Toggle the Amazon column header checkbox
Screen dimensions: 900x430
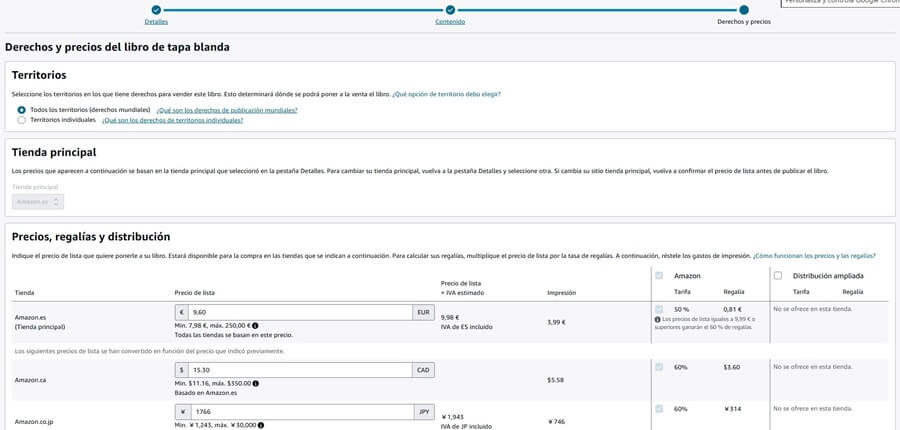coord(659,276)
